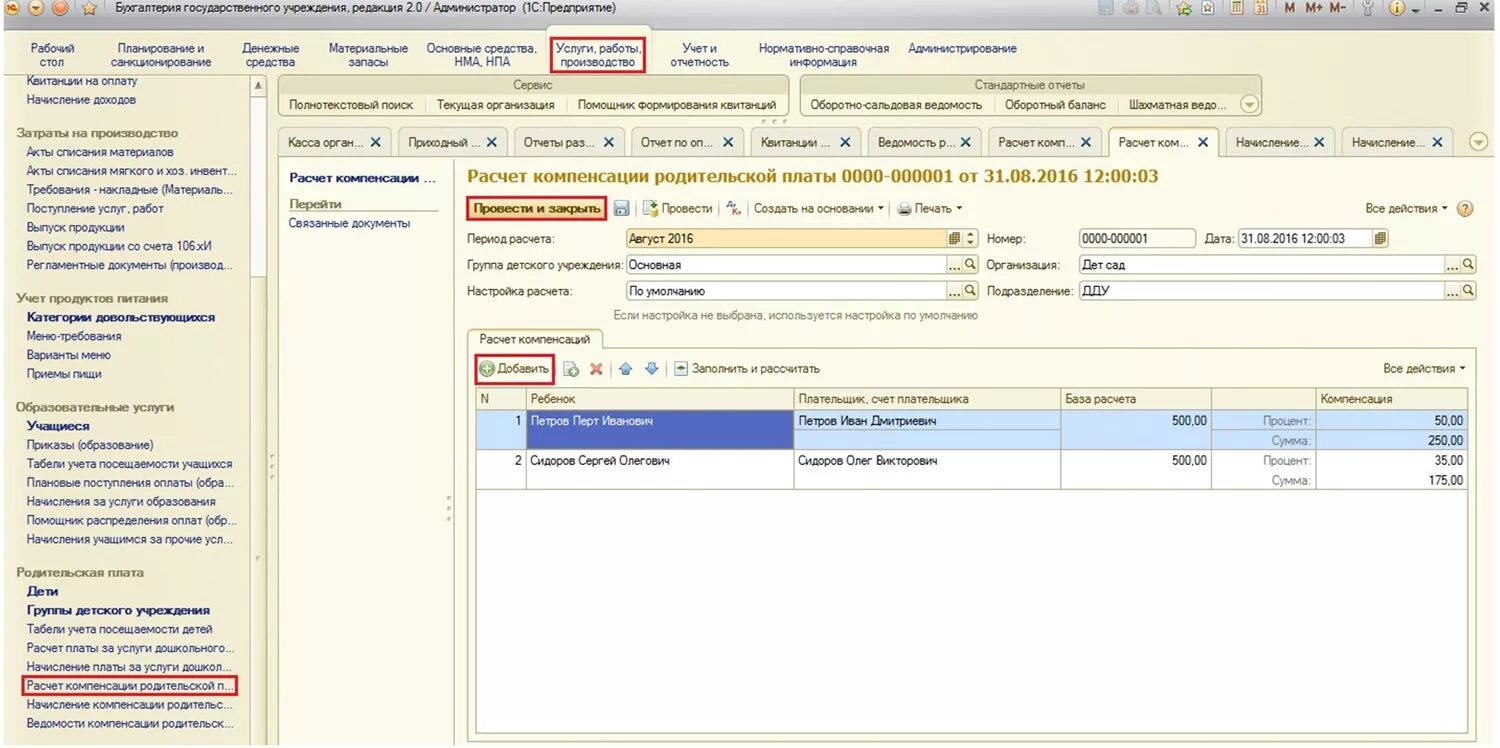Click the M+ memory button
1500x748 pixels.
[x=1314, y=8]
